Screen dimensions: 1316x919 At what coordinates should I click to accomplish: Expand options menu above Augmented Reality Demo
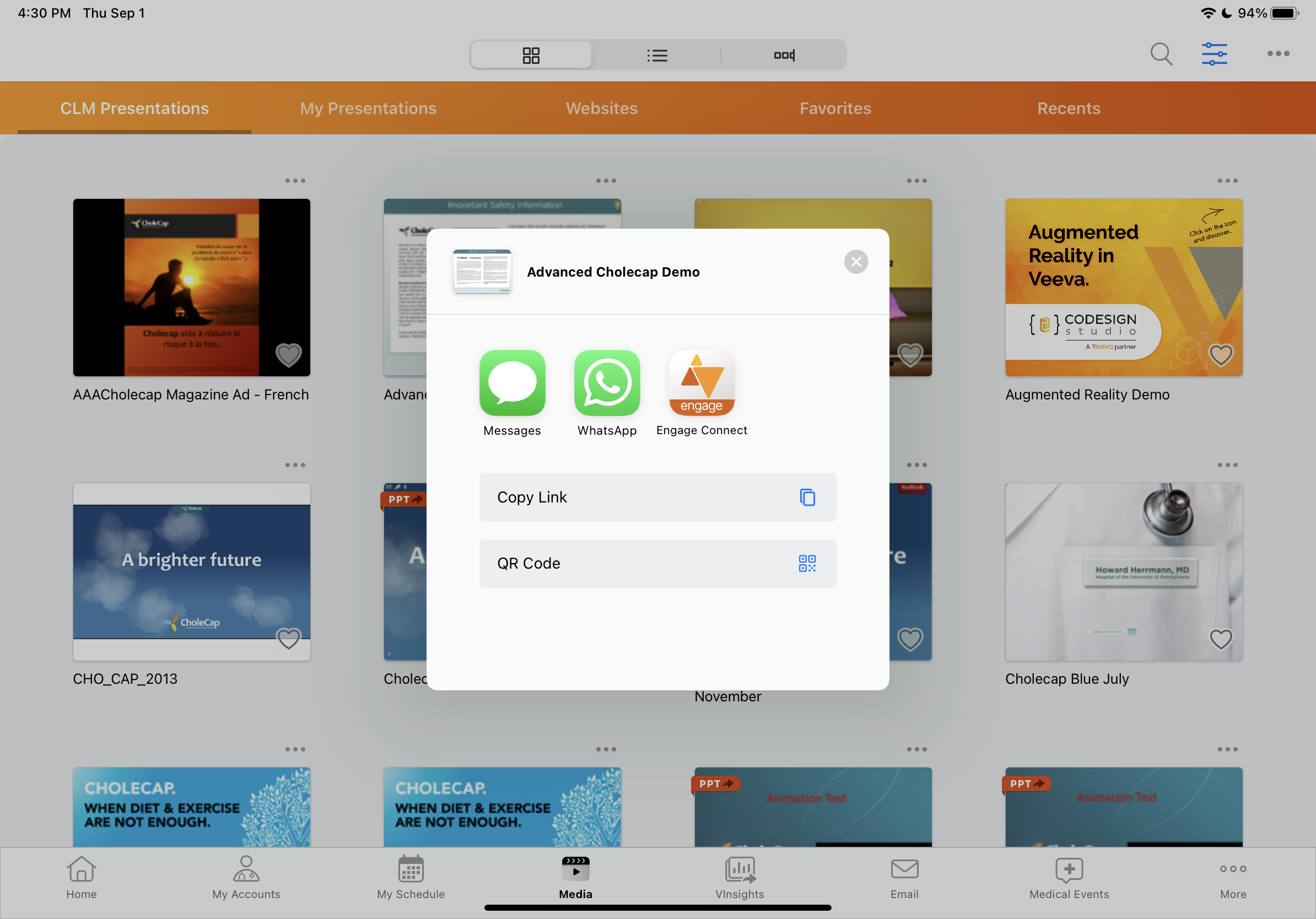1228,181
